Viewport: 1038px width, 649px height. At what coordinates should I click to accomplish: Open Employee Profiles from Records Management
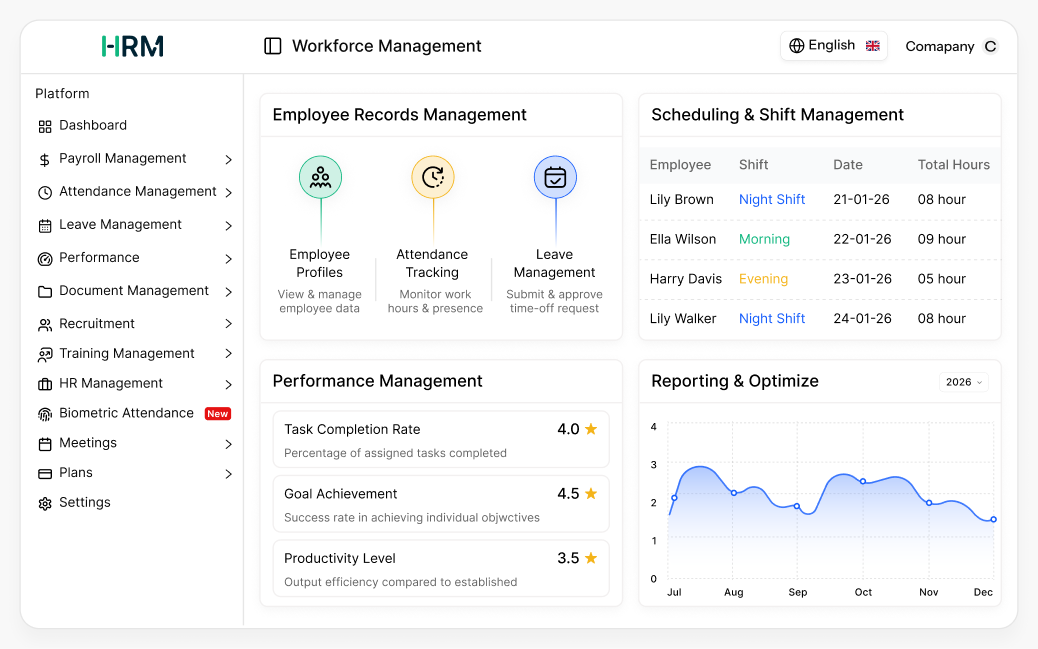[320, 178]
